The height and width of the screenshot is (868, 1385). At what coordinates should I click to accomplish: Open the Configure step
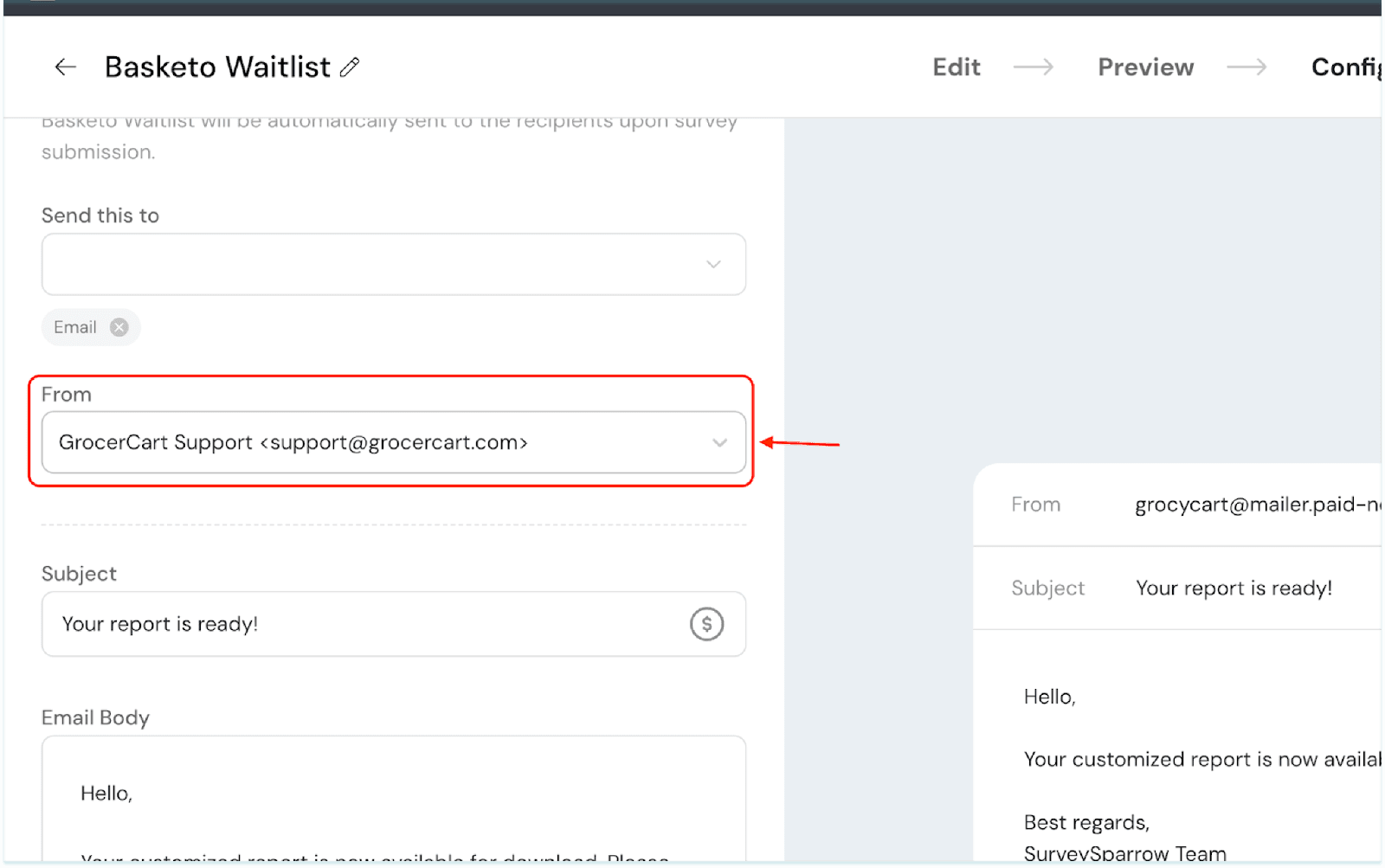1344,68
